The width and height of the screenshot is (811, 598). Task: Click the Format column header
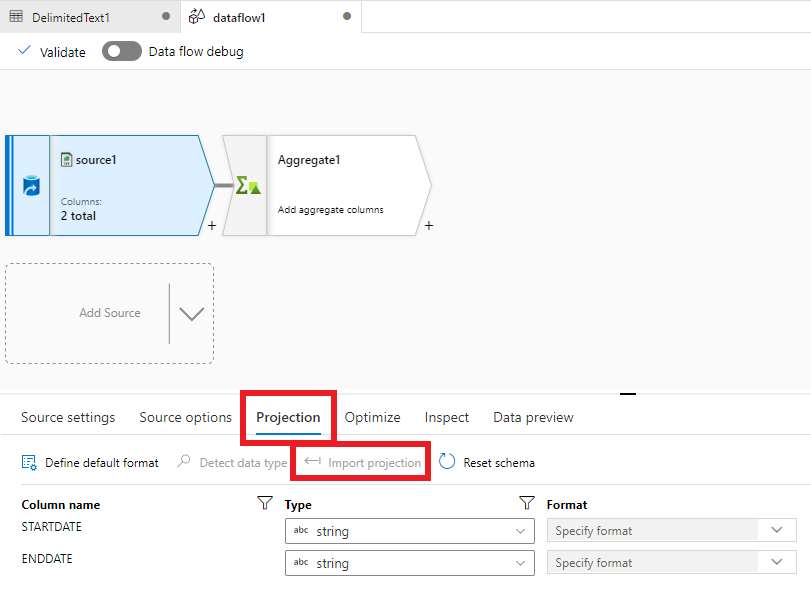[x=567, y=505]
